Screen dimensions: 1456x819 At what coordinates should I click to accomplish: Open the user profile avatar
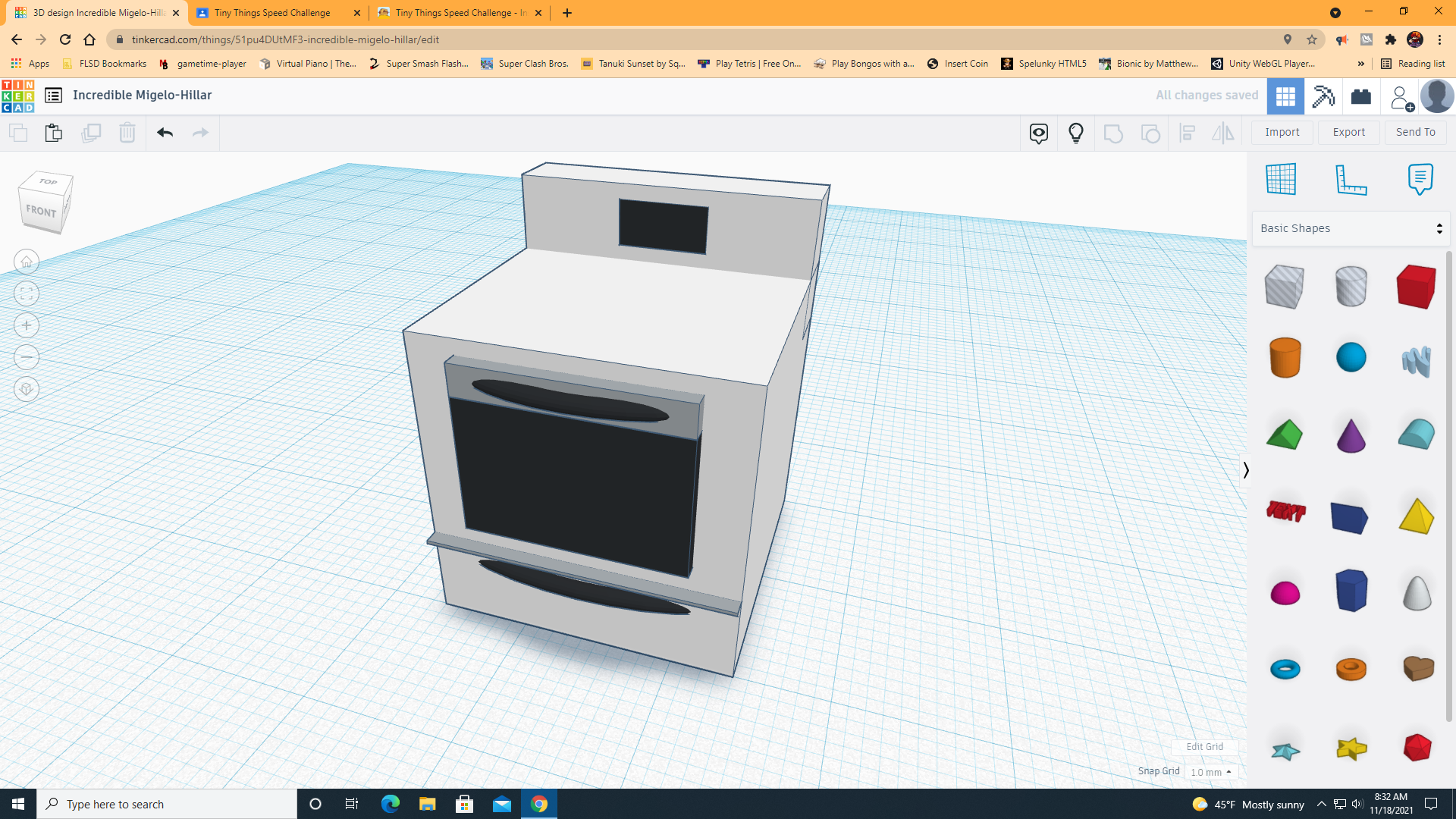pos(1436,96)
